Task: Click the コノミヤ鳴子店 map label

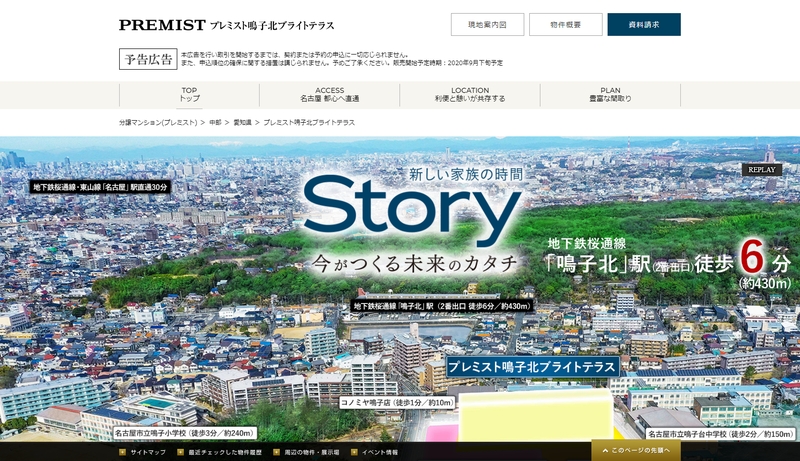Action: tap(397, 402)
